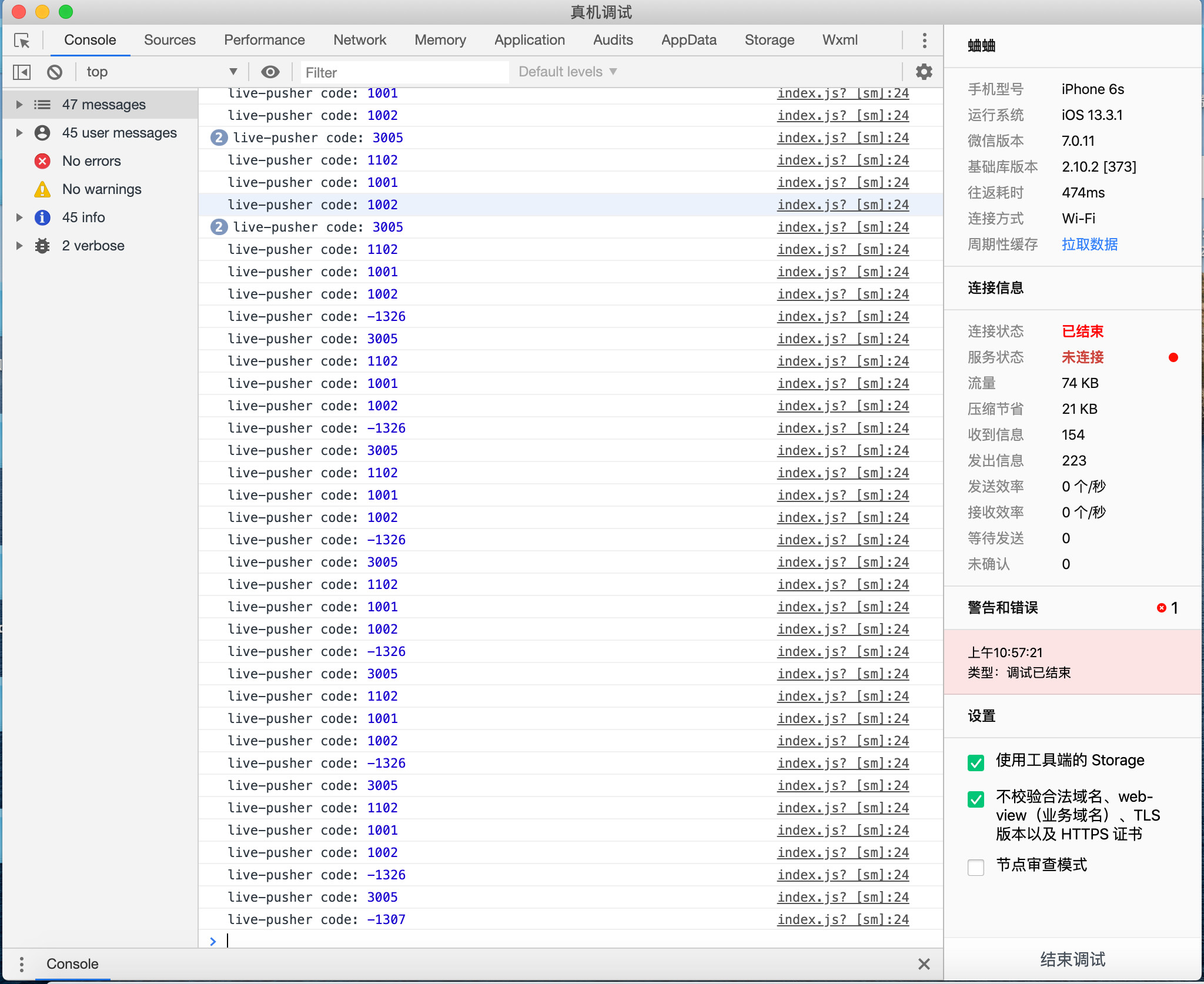Open console settings gear icon
This screenshot has height=984, width=1204.
(x=924, y=72)
